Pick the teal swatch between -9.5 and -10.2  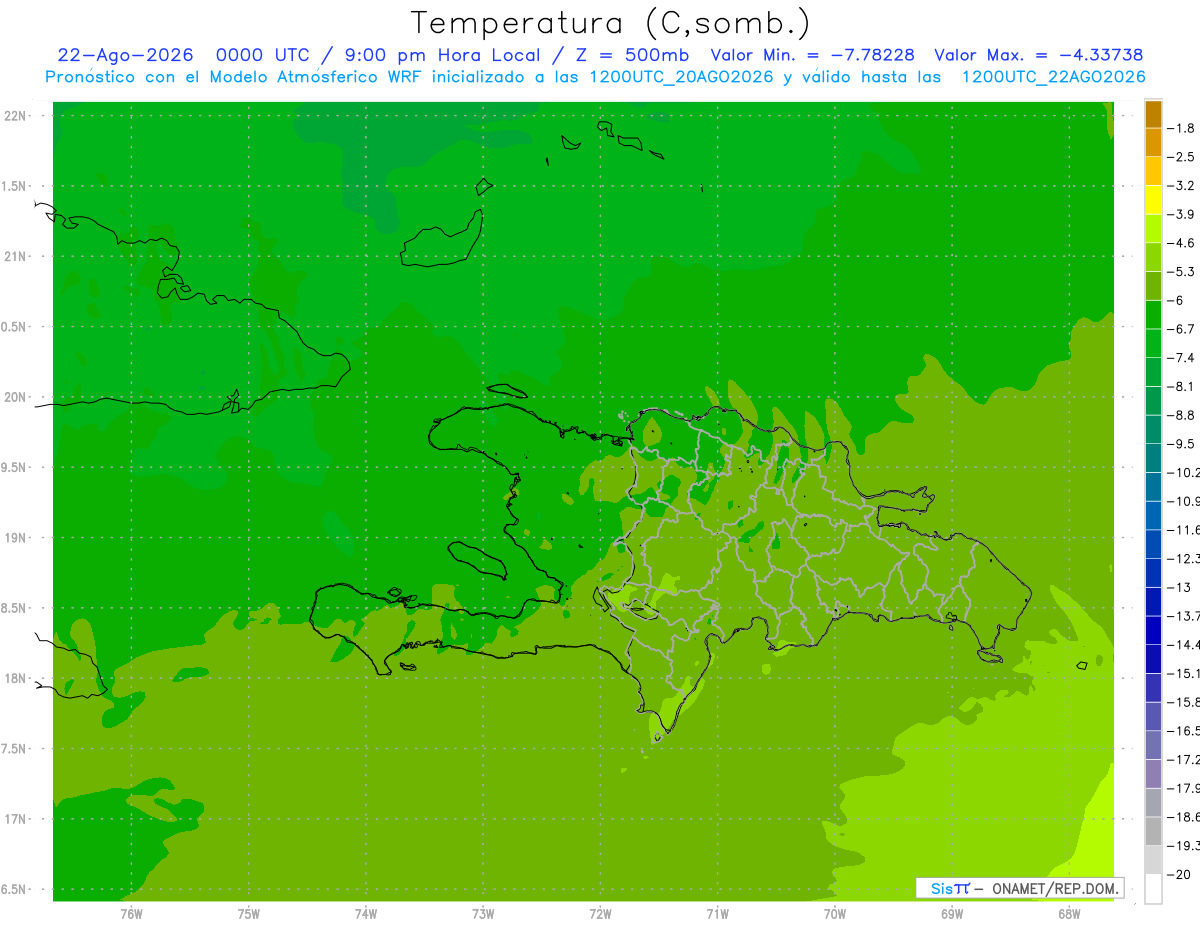coord(1153,459)
